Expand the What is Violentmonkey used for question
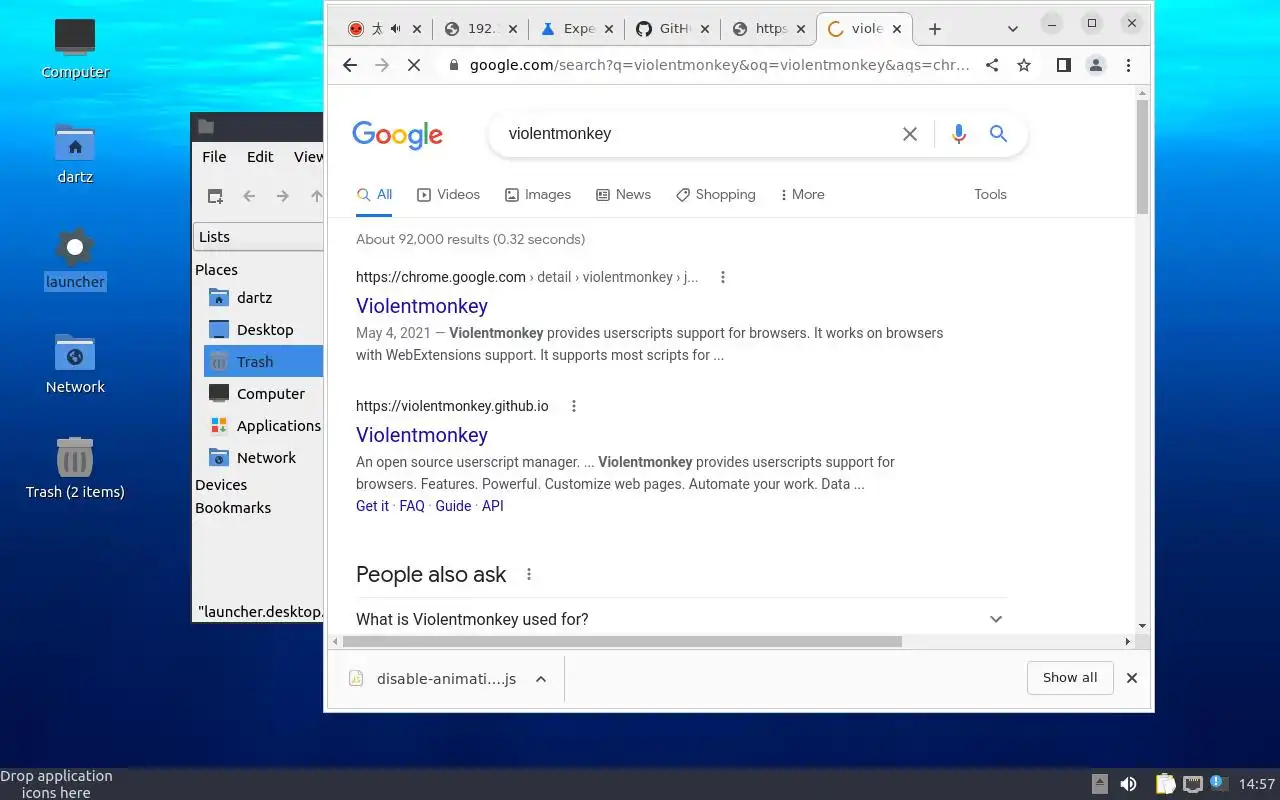The image size is (1280, 800). [x=681, y=619]
